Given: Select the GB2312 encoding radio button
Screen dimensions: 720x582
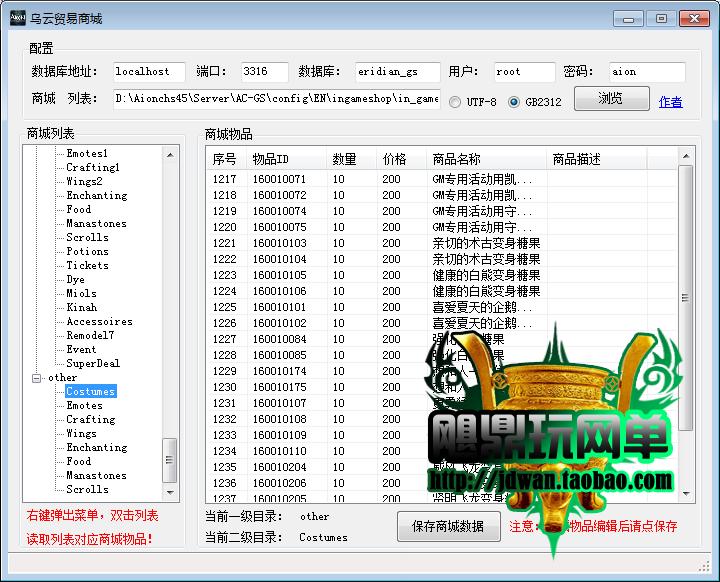Looking at the screenshot, I should [x=514, y=102].
